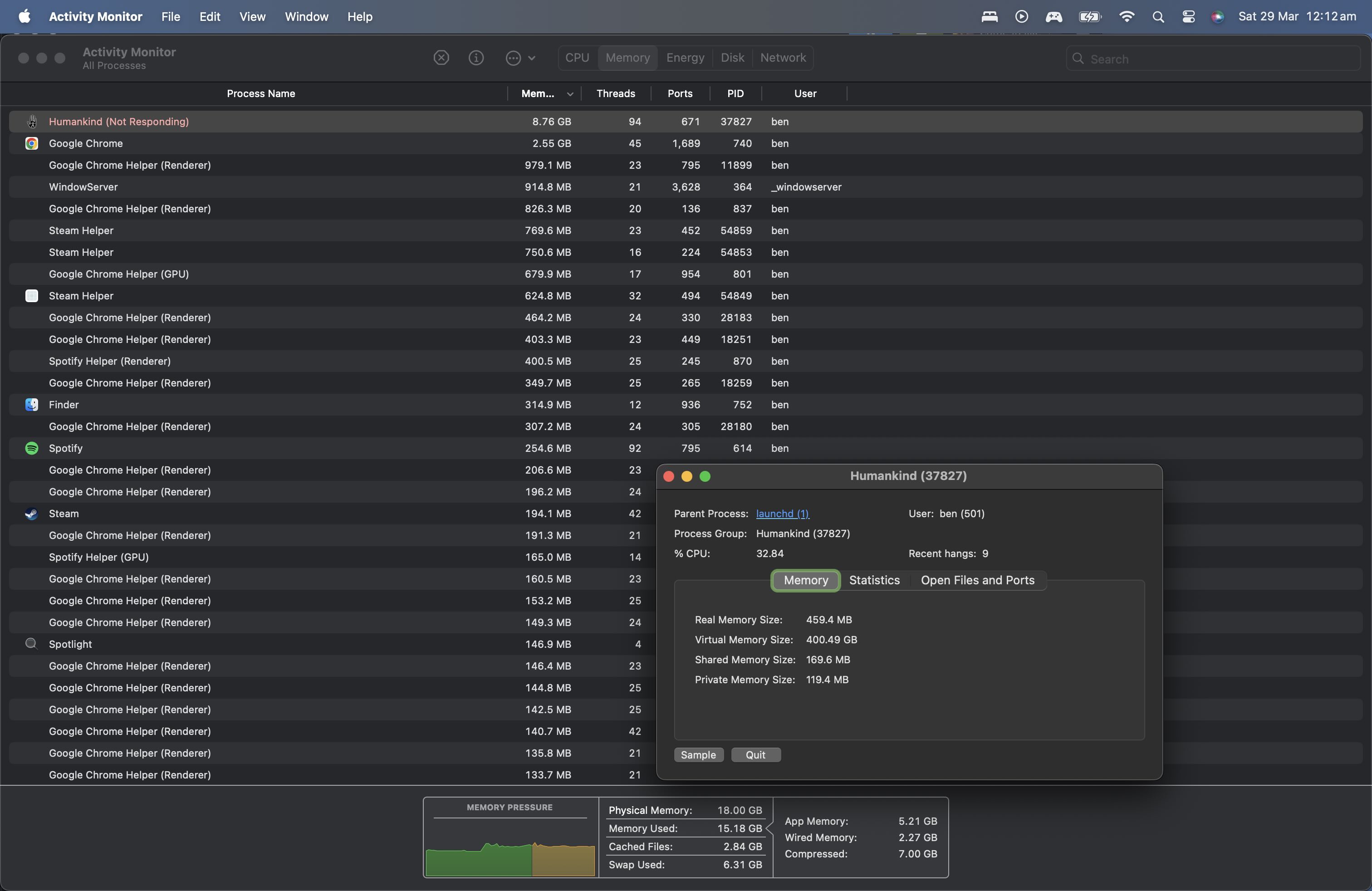Open the View menu
The image size is (1372, 891).
[253, 16]
